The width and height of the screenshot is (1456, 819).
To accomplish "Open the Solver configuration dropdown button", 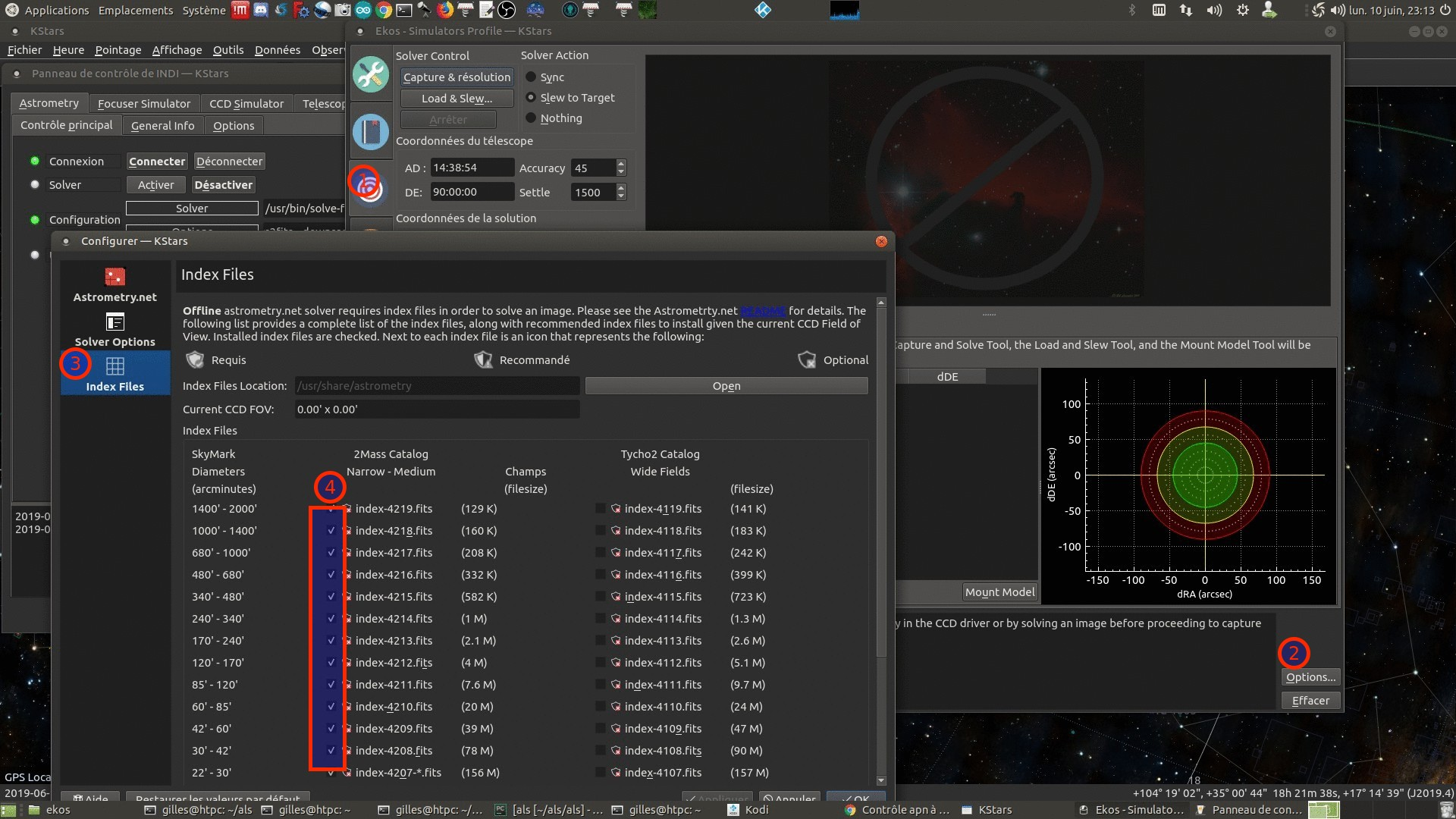I will pyautogui.click(x=192, y=209).
